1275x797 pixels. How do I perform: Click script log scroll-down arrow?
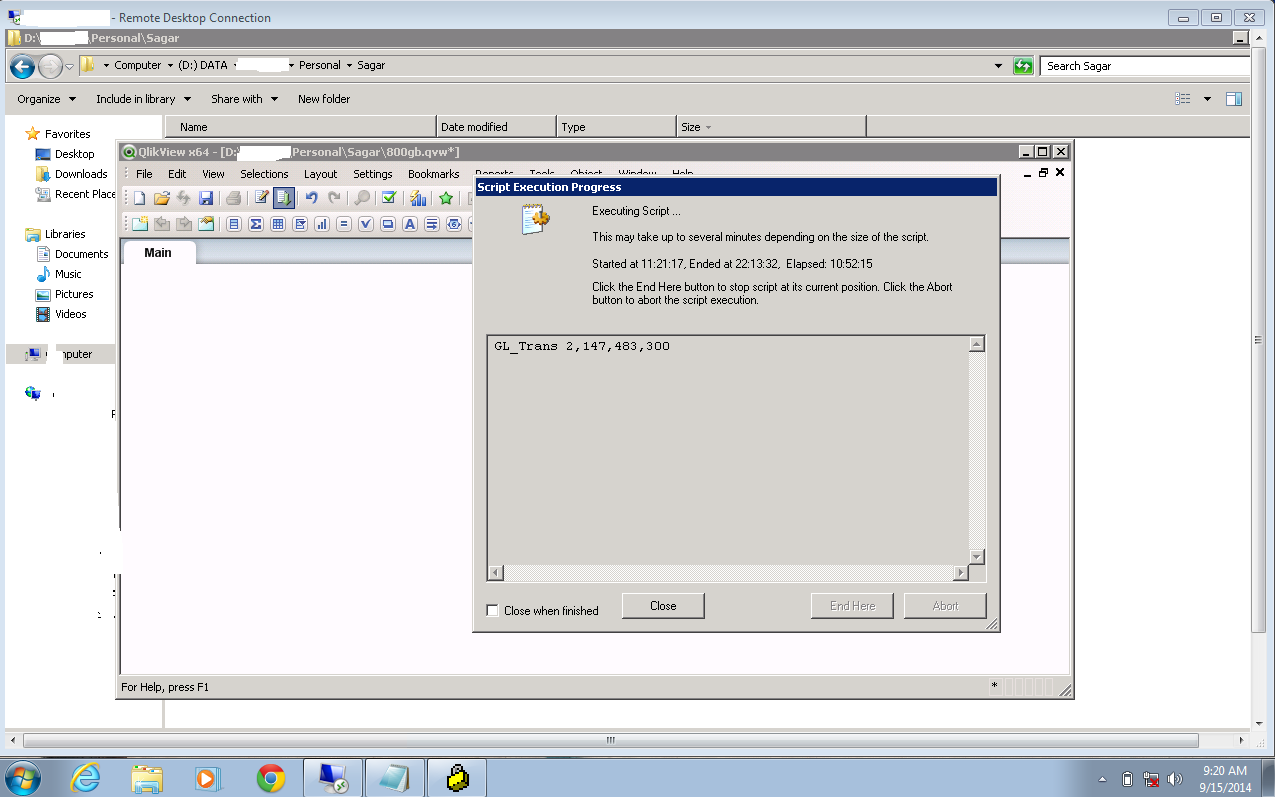977,557
